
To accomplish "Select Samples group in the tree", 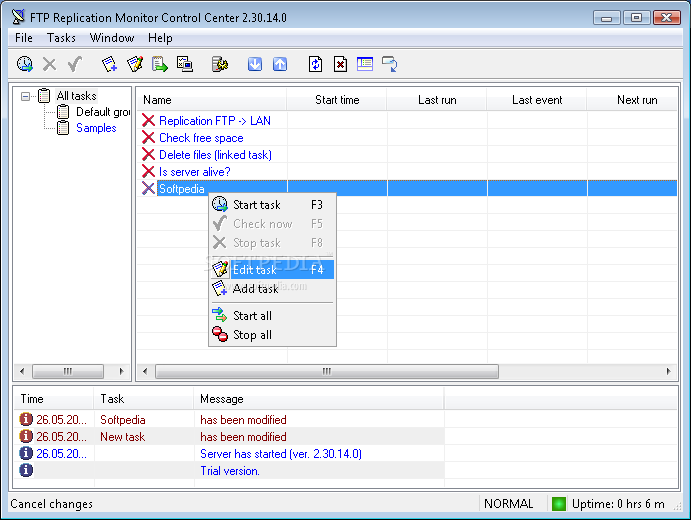I will (96, 128).
